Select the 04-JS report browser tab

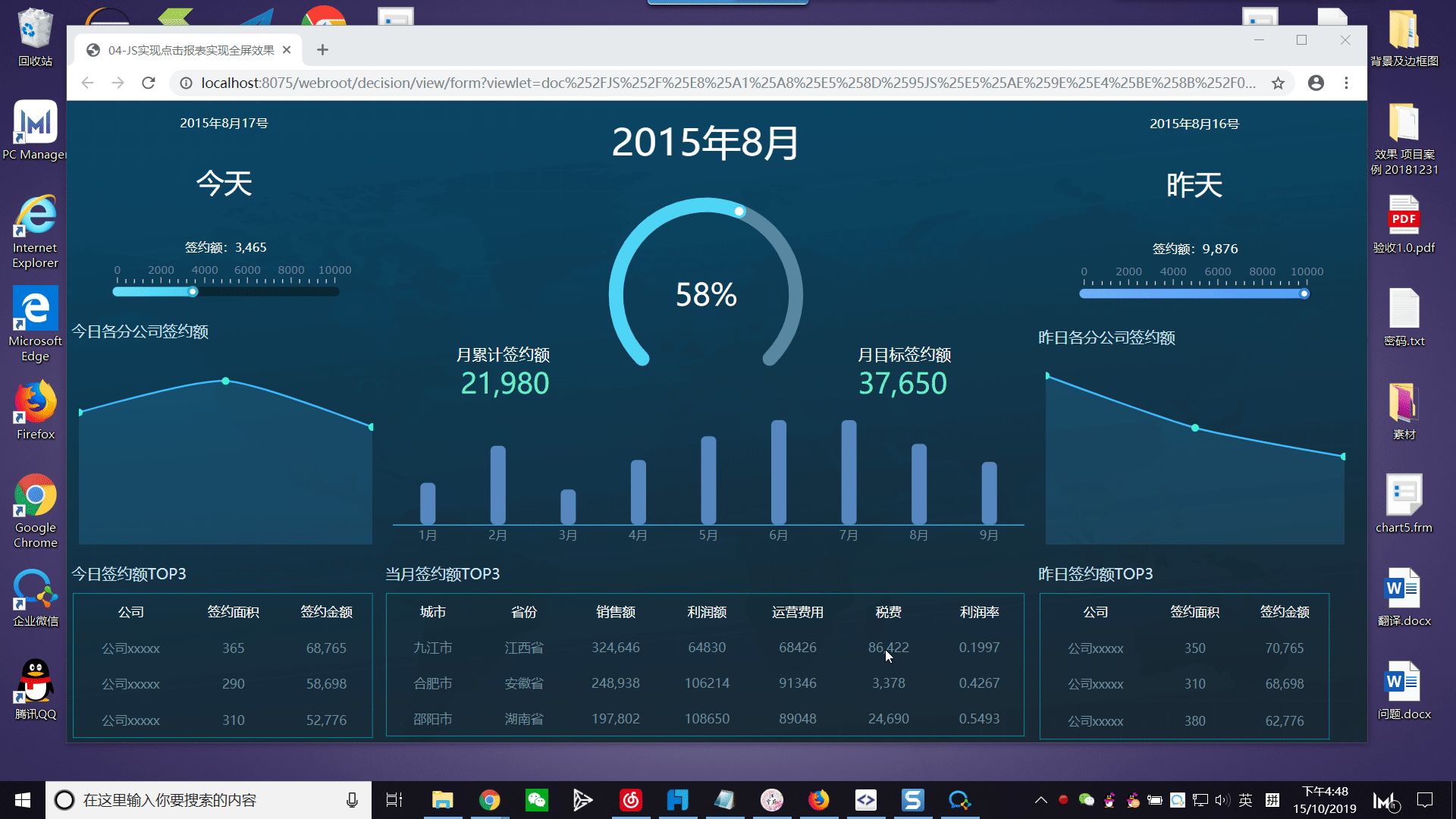[190, 50]
